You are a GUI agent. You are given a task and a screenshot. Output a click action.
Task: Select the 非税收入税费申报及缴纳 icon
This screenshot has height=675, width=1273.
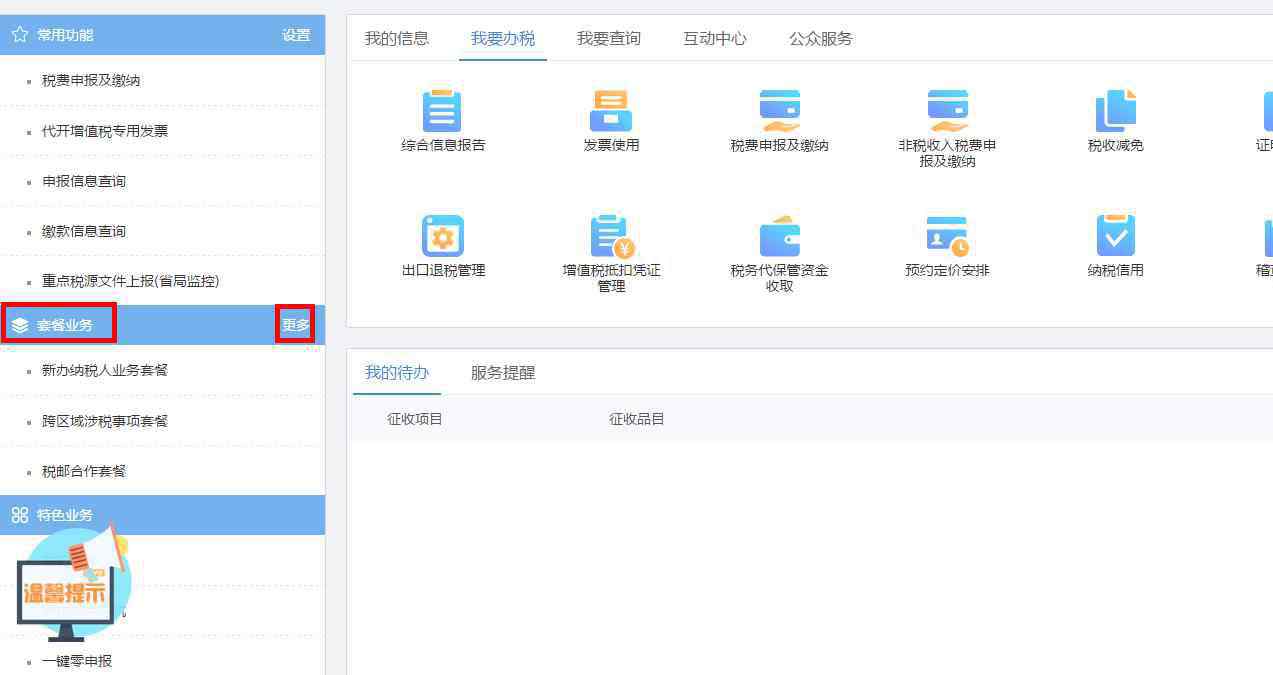(947, 111)
